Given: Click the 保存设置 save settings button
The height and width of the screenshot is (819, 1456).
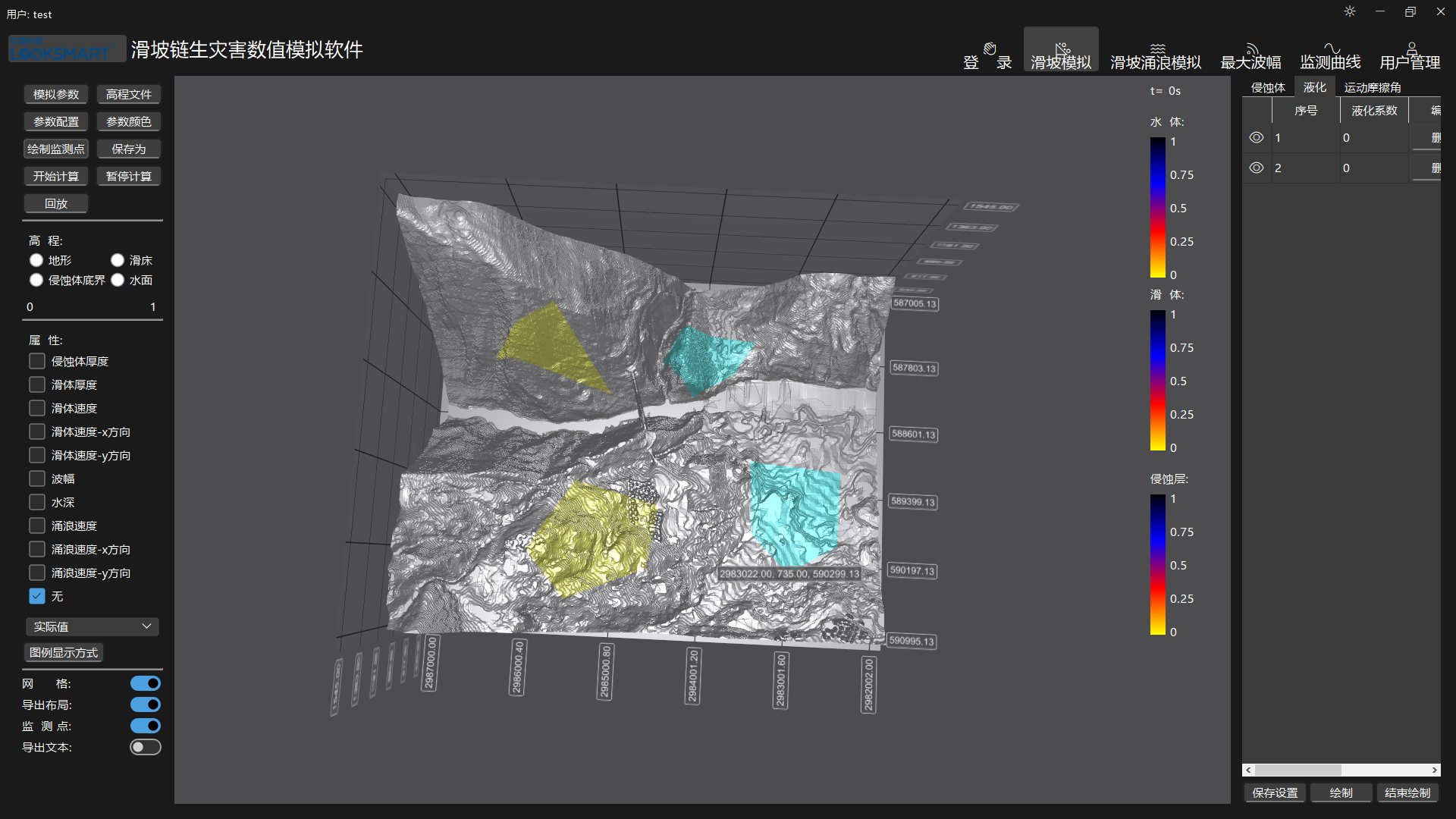Looking at the screenshot, I should pos(1275,793).
